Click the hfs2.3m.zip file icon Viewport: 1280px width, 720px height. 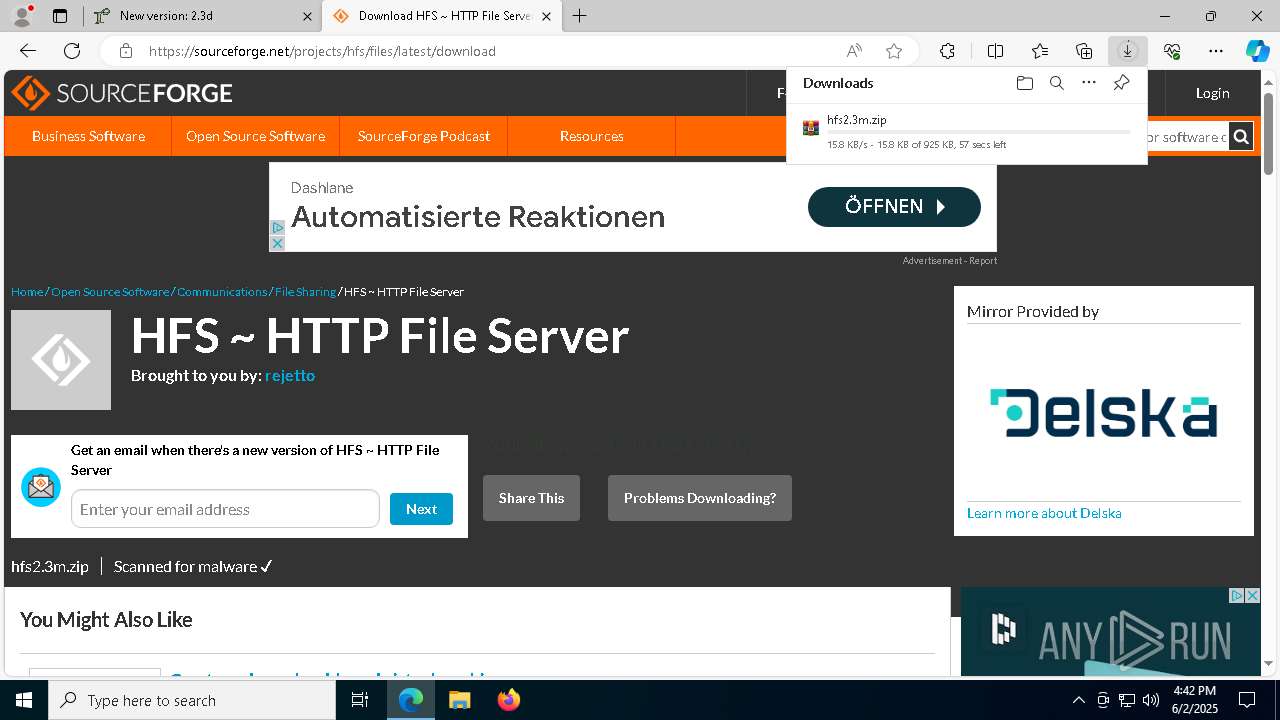point(811,127)
